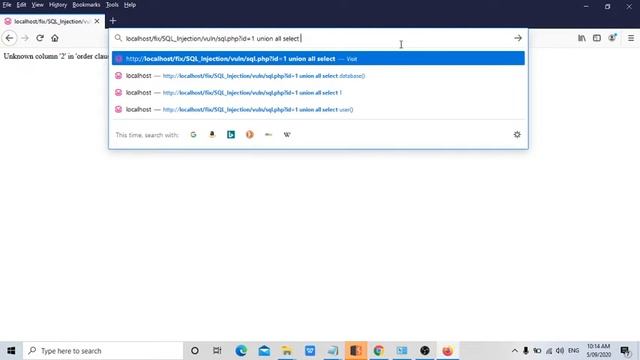Search this time with Wikipedia
640x360 pixels.
point(287,135)
